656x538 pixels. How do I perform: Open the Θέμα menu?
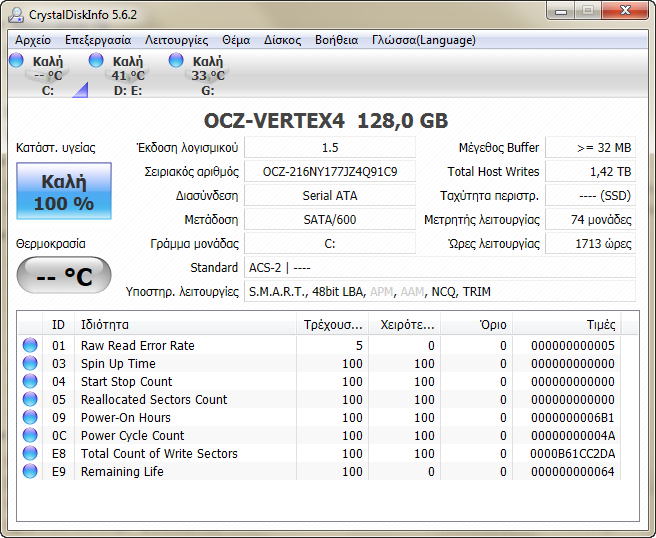pyautogui.click(x=236, y=40)
